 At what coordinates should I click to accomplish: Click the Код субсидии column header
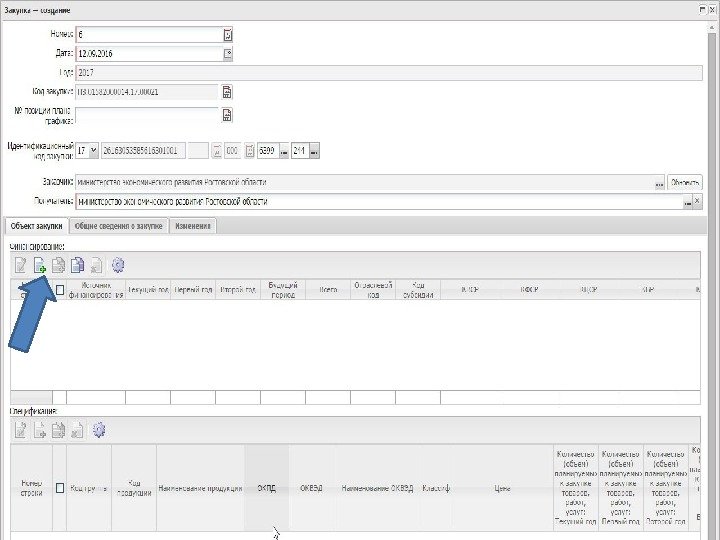click(418, 290)
